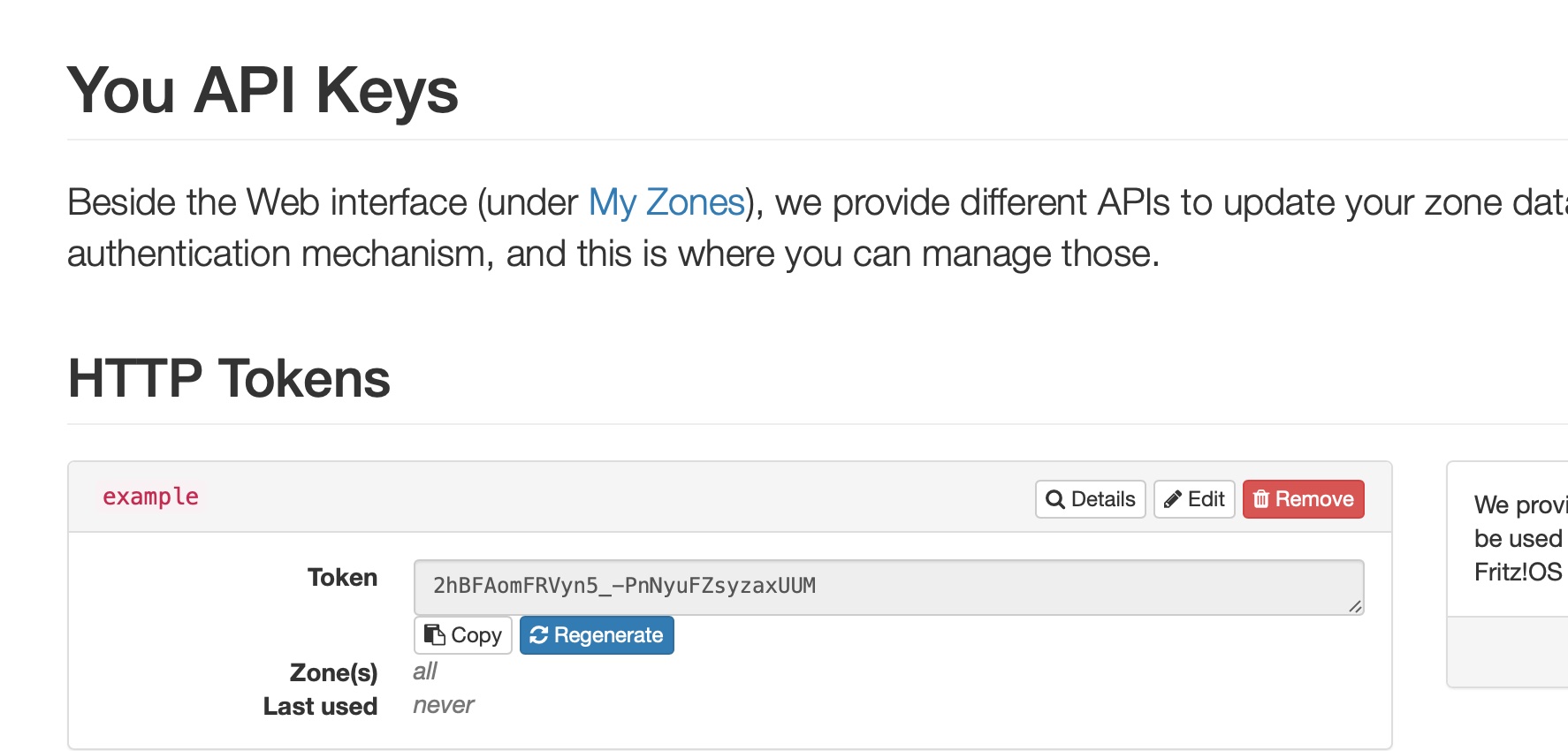Click the magnifier icon in Details button
Viewport: 1568px width, 751px height.
1054,500
